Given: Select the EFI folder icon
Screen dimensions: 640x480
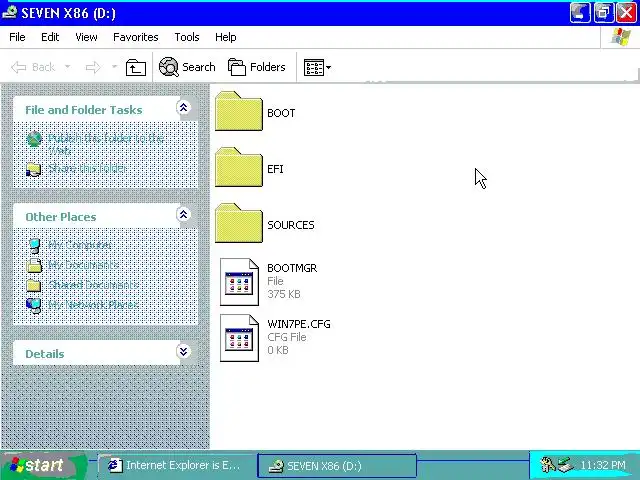Looking at the screenshot, I should pyautogui.click(x=239, y=167).
